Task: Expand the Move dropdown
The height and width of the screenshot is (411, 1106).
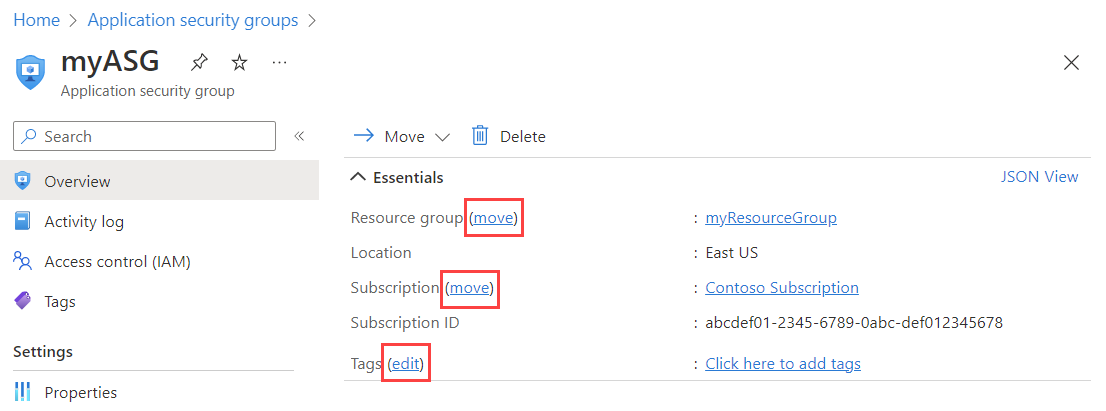Action: (442, 137)
